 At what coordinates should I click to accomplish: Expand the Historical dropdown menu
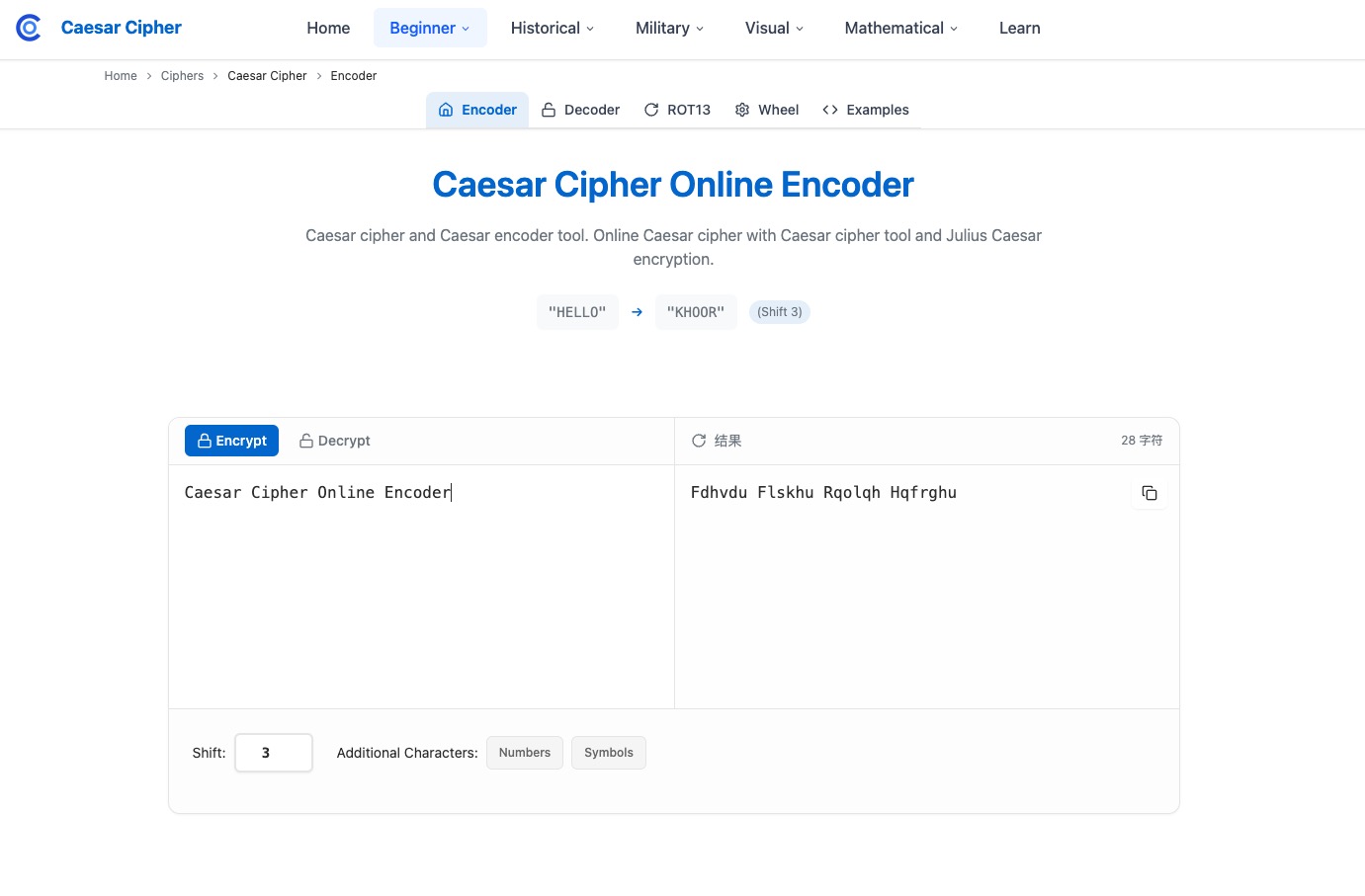click(x=553, y=28)
